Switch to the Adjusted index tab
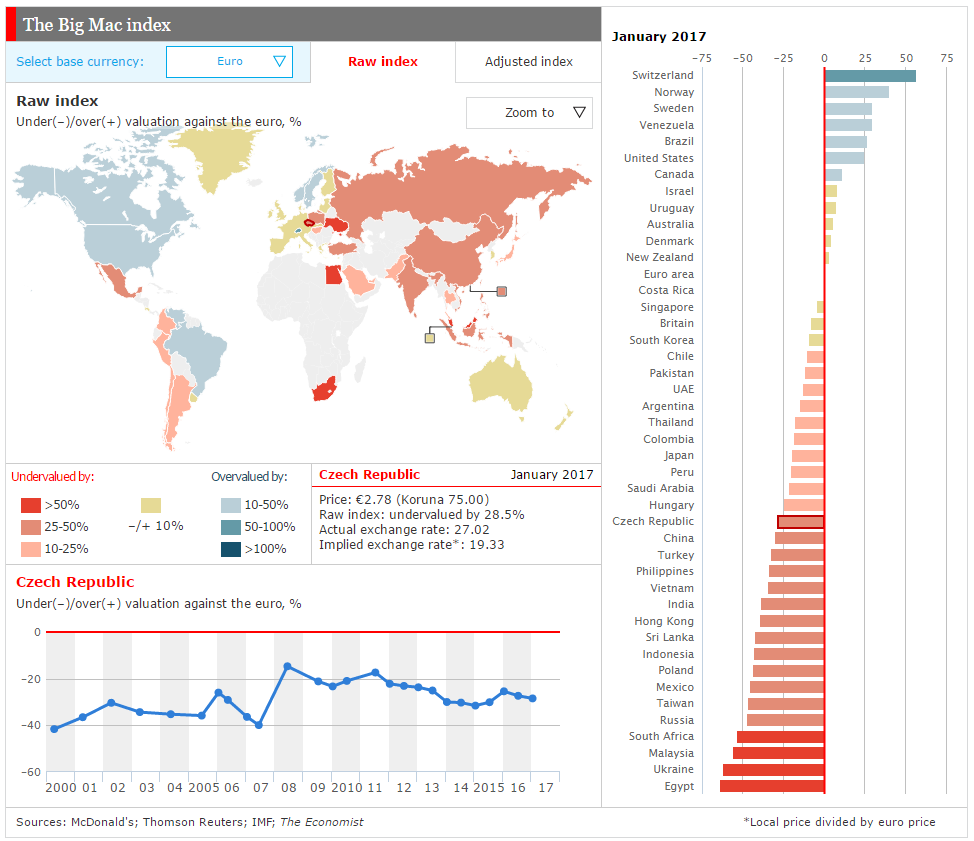This screenshot has width=974, height=841. [529, 61]
